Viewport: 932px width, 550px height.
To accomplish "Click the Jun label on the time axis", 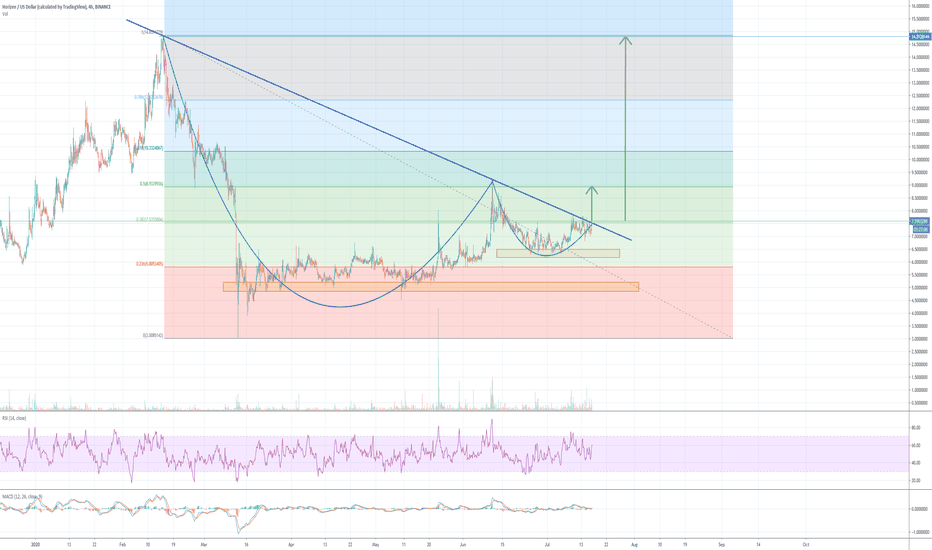I will click(463, 544).
